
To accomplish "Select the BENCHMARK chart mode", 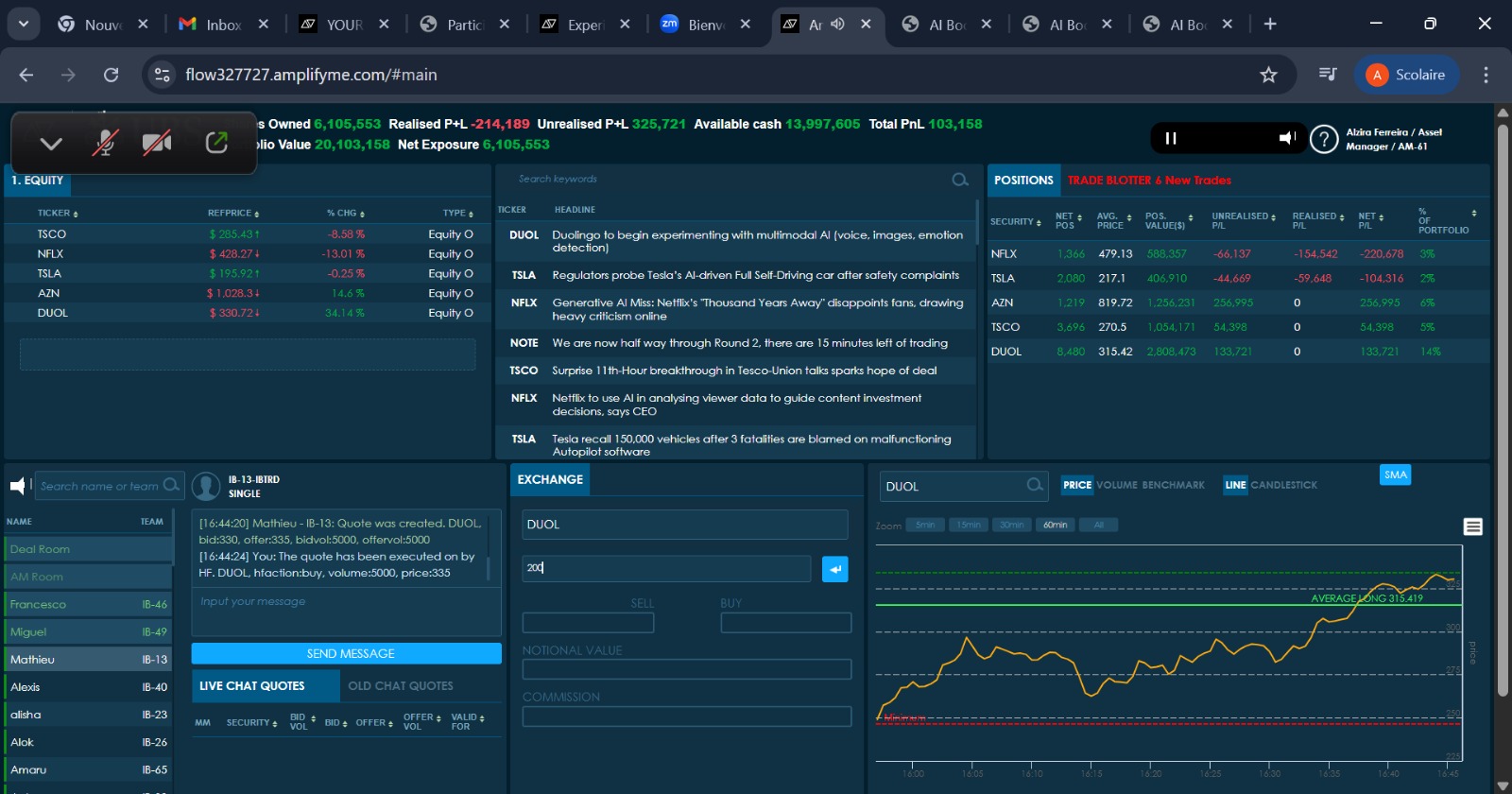I will pos(1174,485).
